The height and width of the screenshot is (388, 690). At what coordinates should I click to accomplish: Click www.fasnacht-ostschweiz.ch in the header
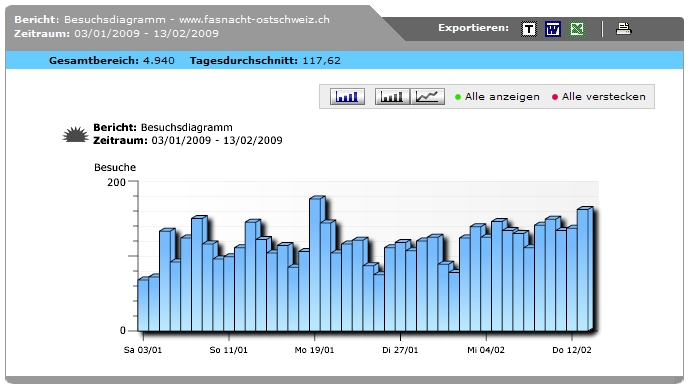point(254,20)
